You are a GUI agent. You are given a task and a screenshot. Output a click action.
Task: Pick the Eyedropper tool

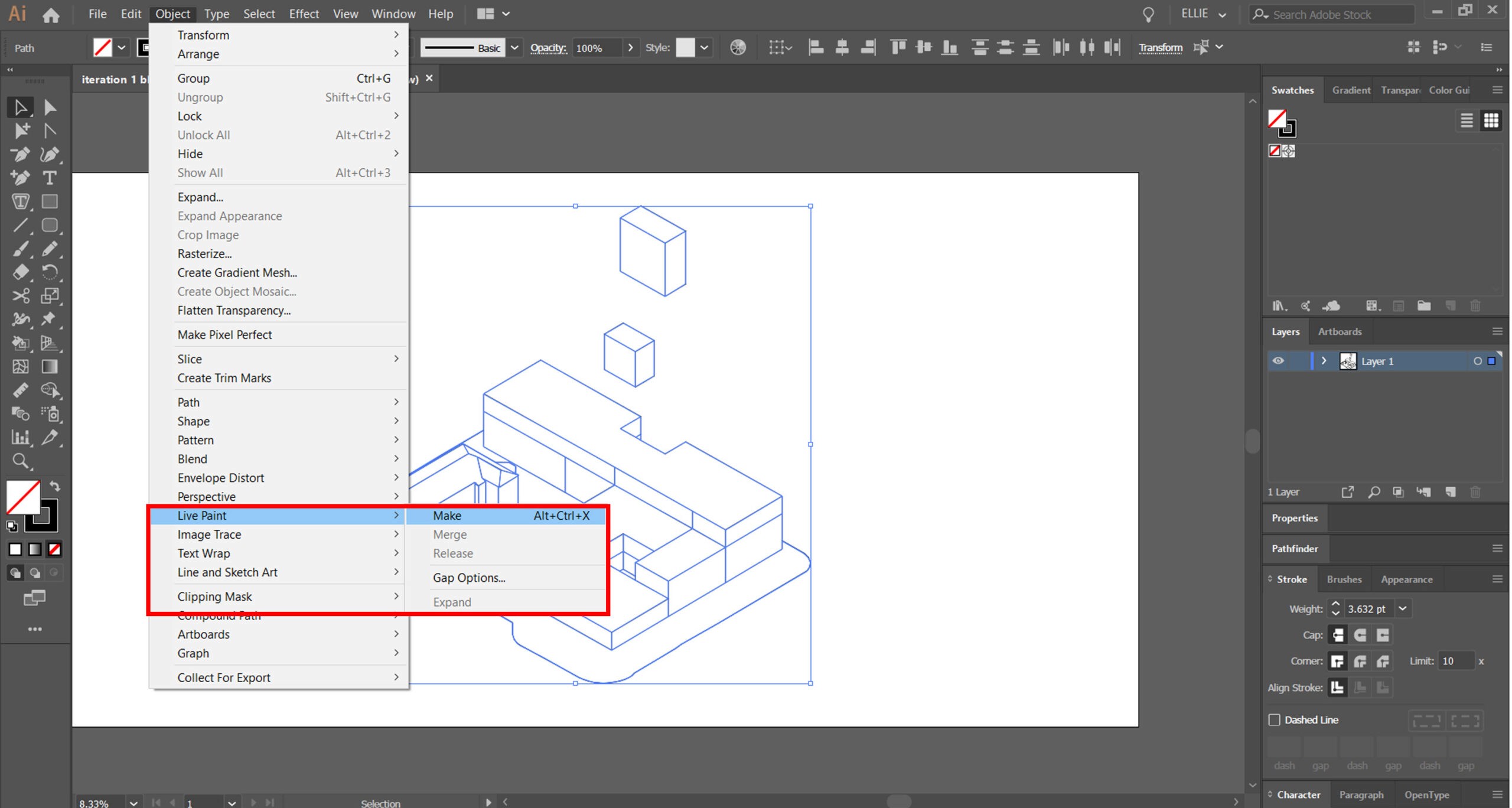pos(50,437)
